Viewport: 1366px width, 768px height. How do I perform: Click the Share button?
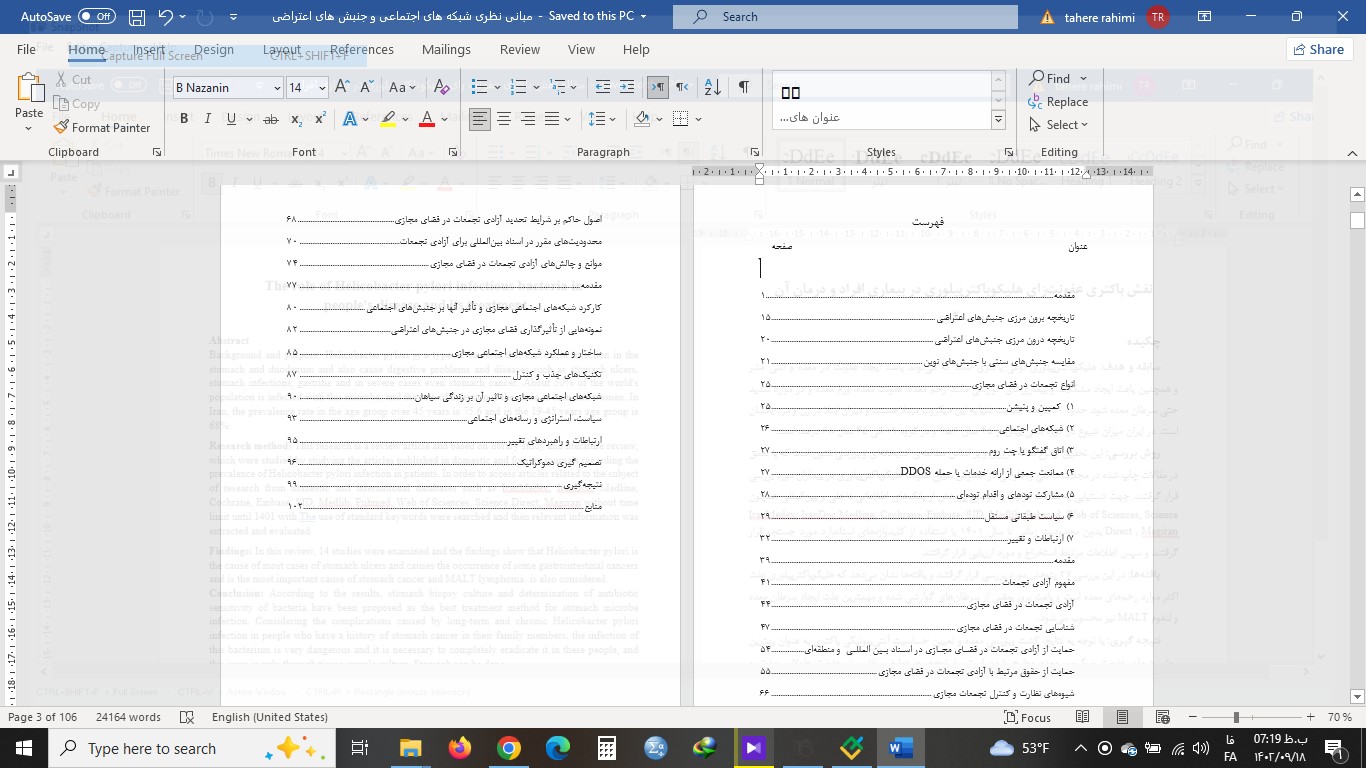tap(1316, 49)
